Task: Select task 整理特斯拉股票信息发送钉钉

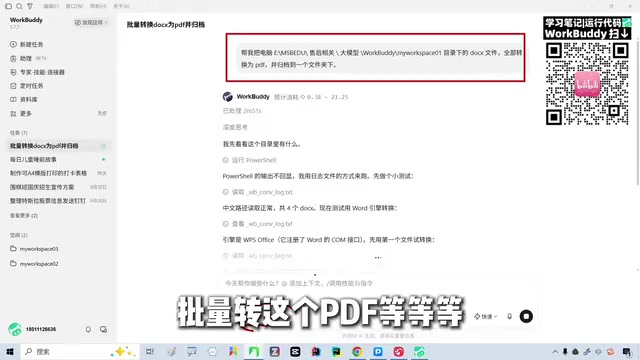Action: (x=58, y=201)
